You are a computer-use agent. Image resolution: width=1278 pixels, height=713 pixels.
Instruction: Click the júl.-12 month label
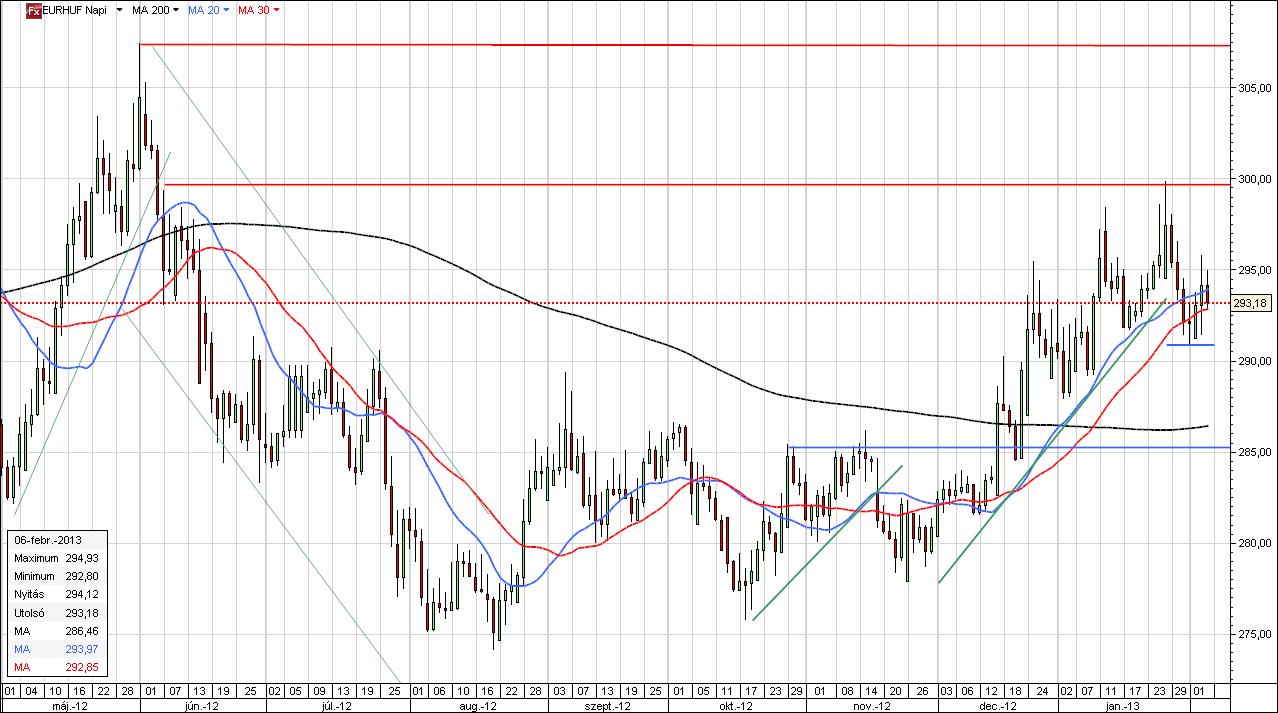[337, 705]
